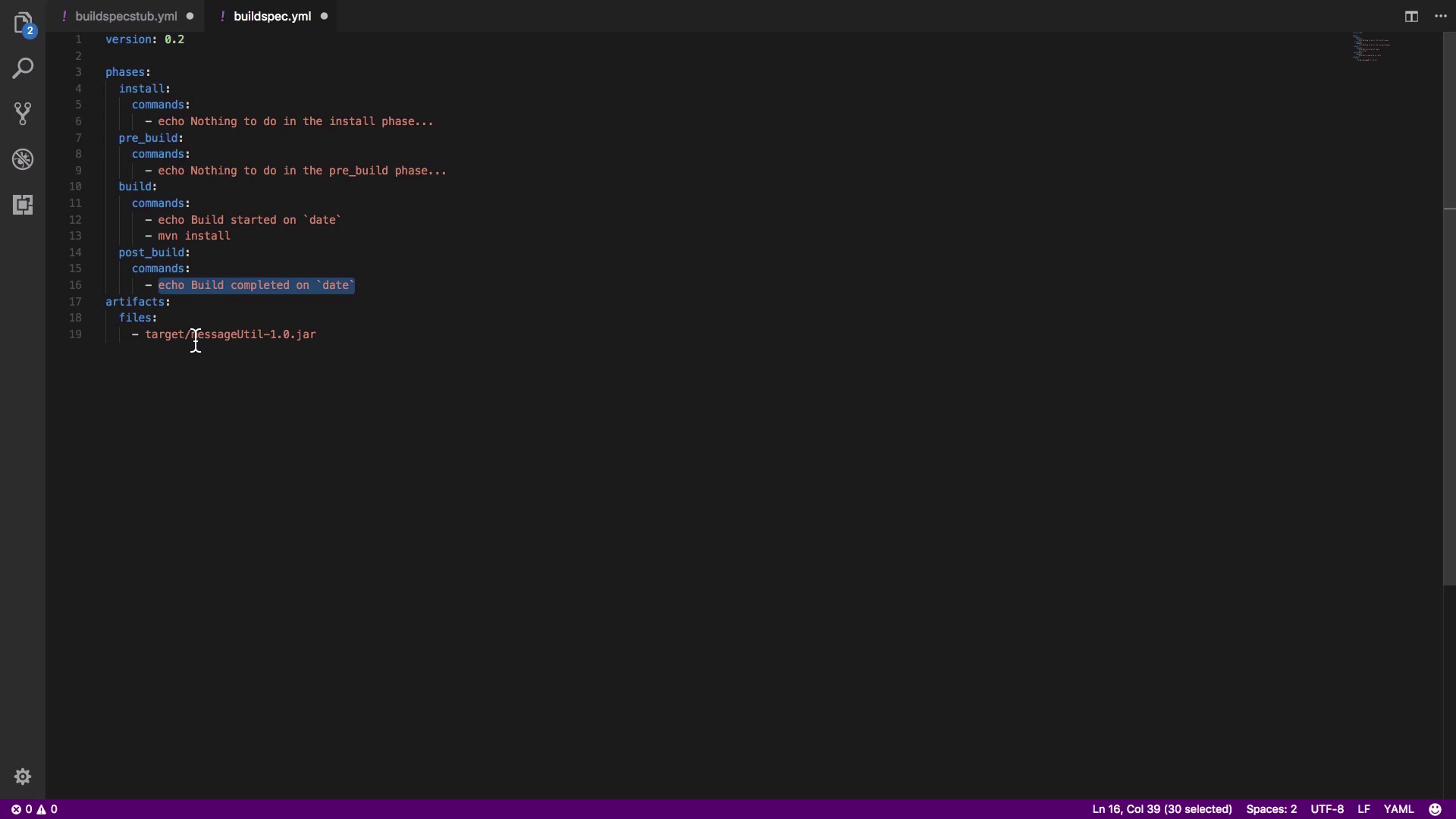Click the vertical editor scrollbar

click(1449, 303)
